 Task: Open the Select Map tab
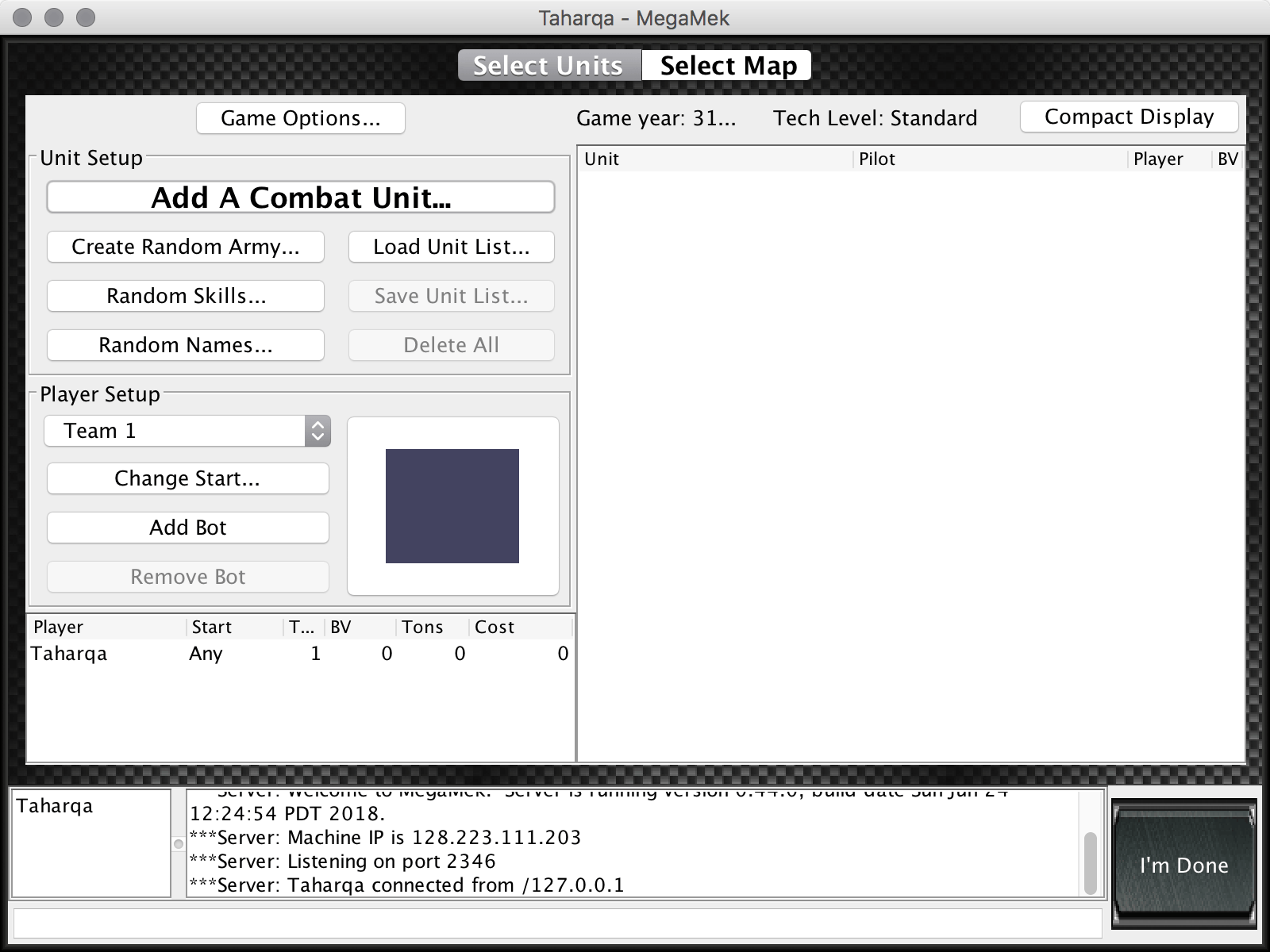[x=727, y=65]
